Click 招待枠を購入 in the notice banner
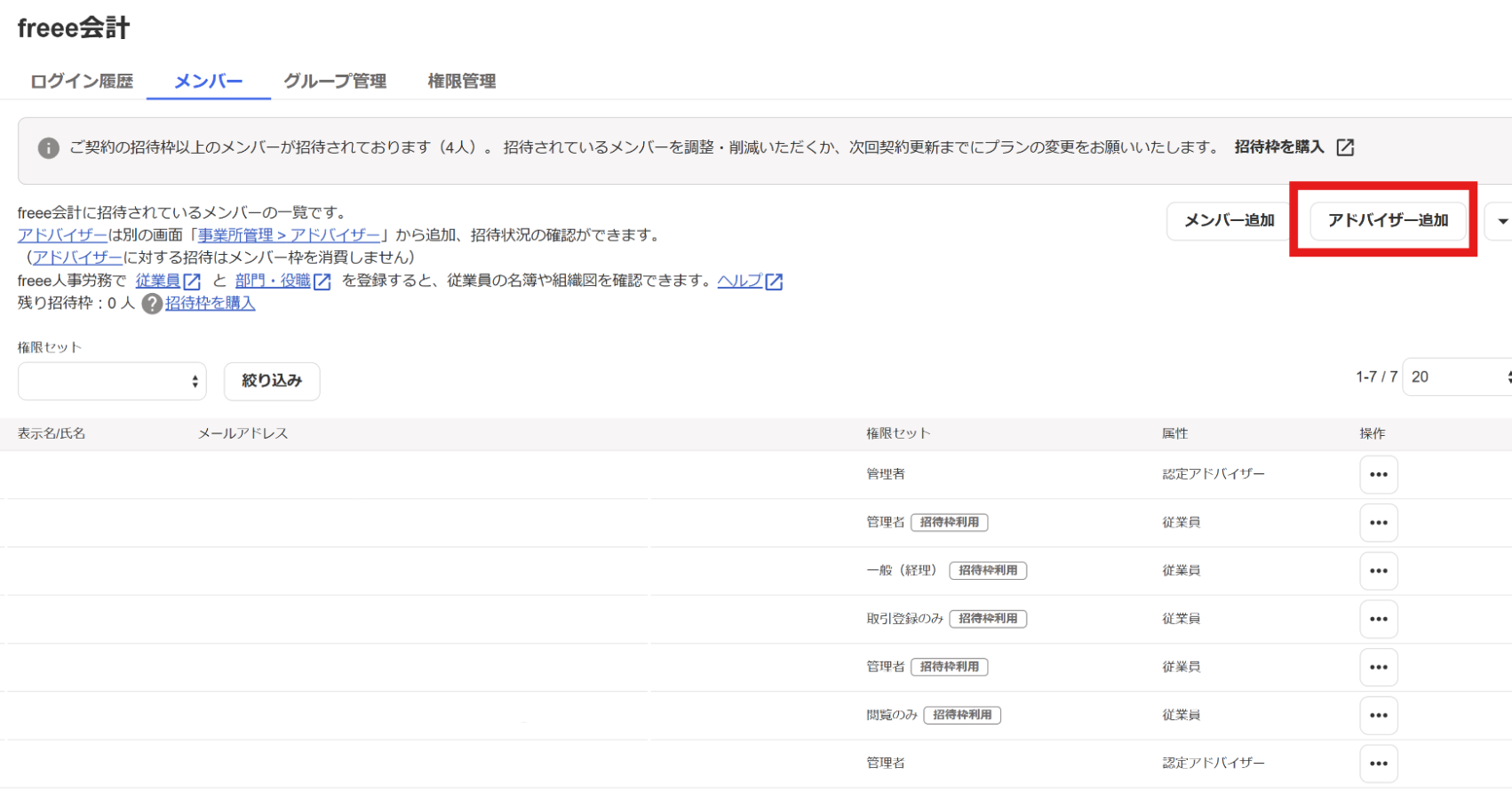1512x800 pixels. pyautogui.click(x=1279, y=147)
